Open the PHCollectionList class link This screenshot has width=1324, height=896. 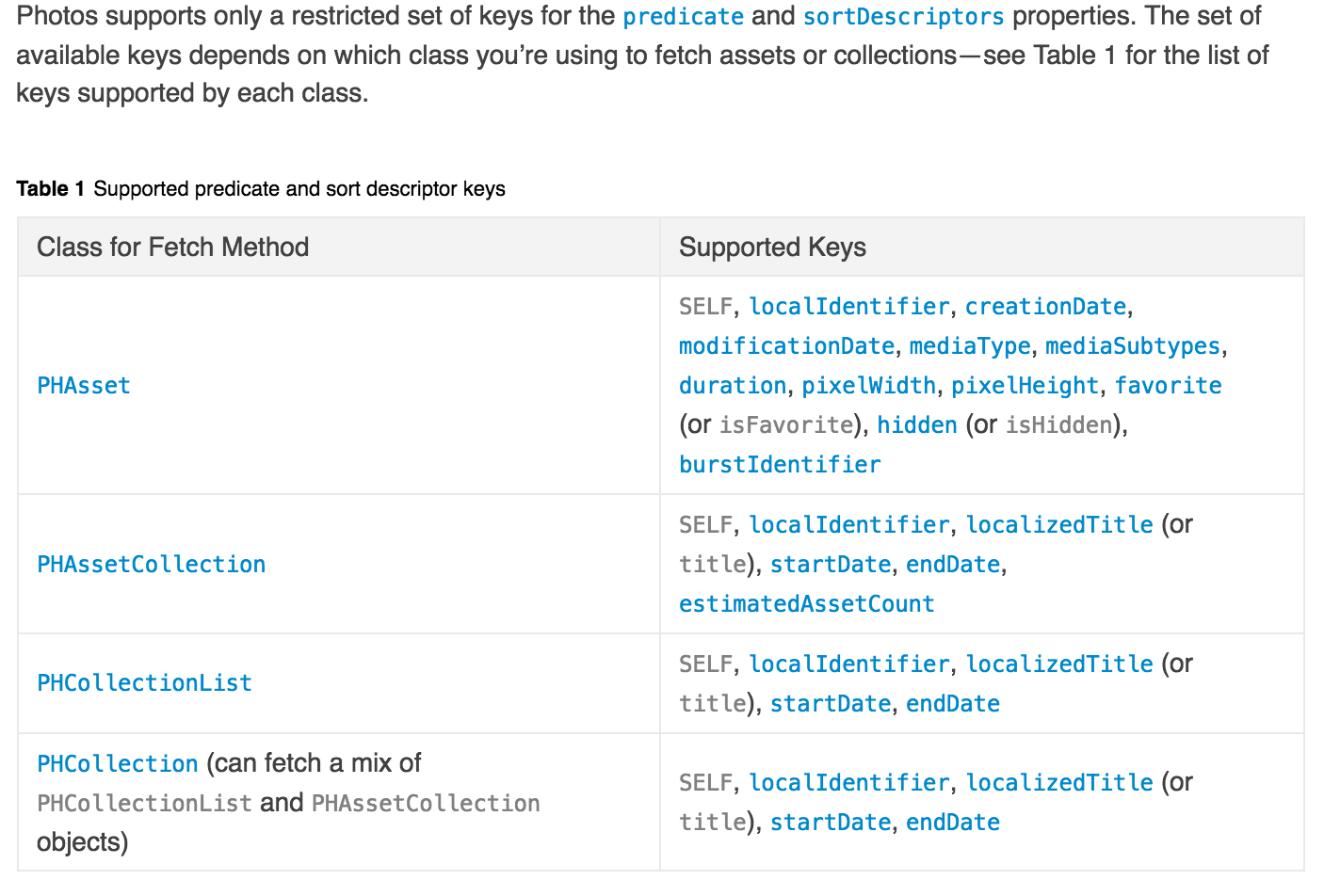[144, 683]
